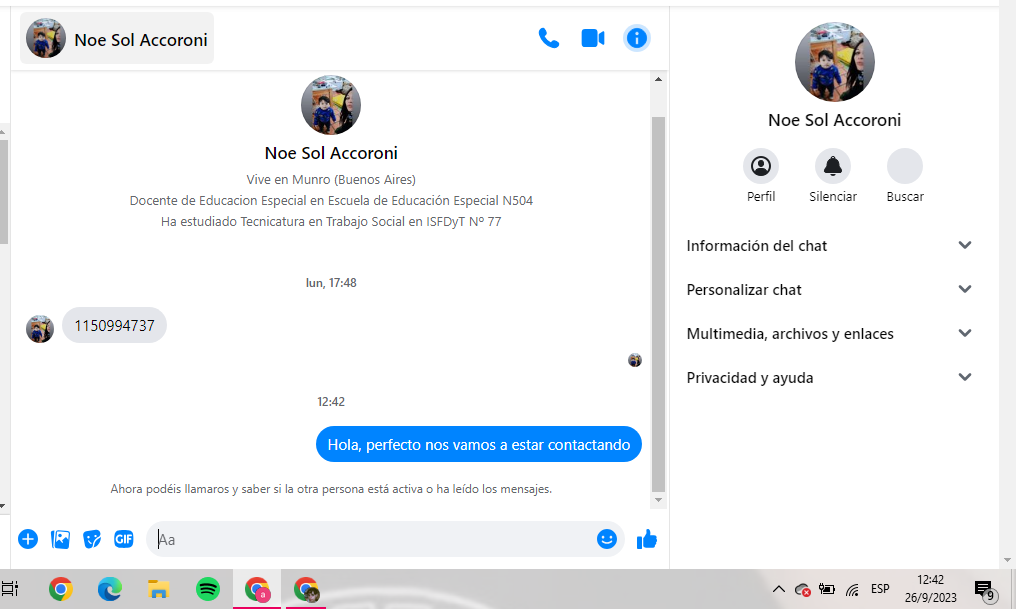This screenshot has height=609, width=1016.
Task: Open Microsoft Edge from taskbar
Action: pyautogui.click(x=110, y=590)
